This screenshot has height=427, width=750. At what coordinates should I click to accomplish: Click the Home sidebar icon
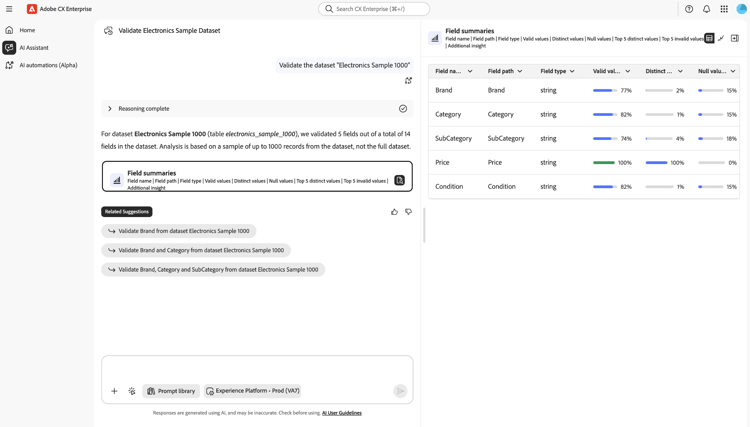pos(9,30)
